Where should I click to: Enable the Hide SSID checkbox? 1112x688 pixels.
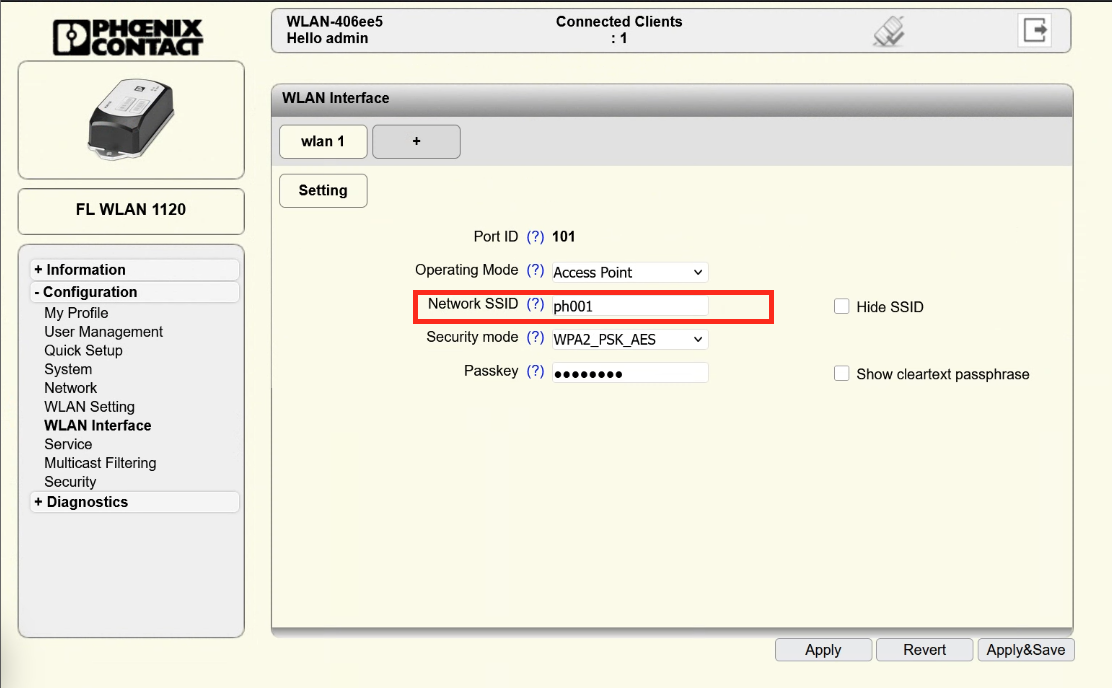[842, 307]
